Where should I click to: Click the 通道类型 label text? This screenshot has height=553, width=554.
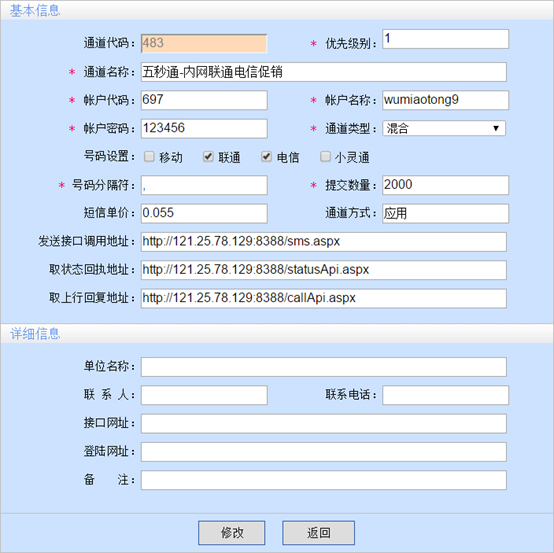point(350,129)
